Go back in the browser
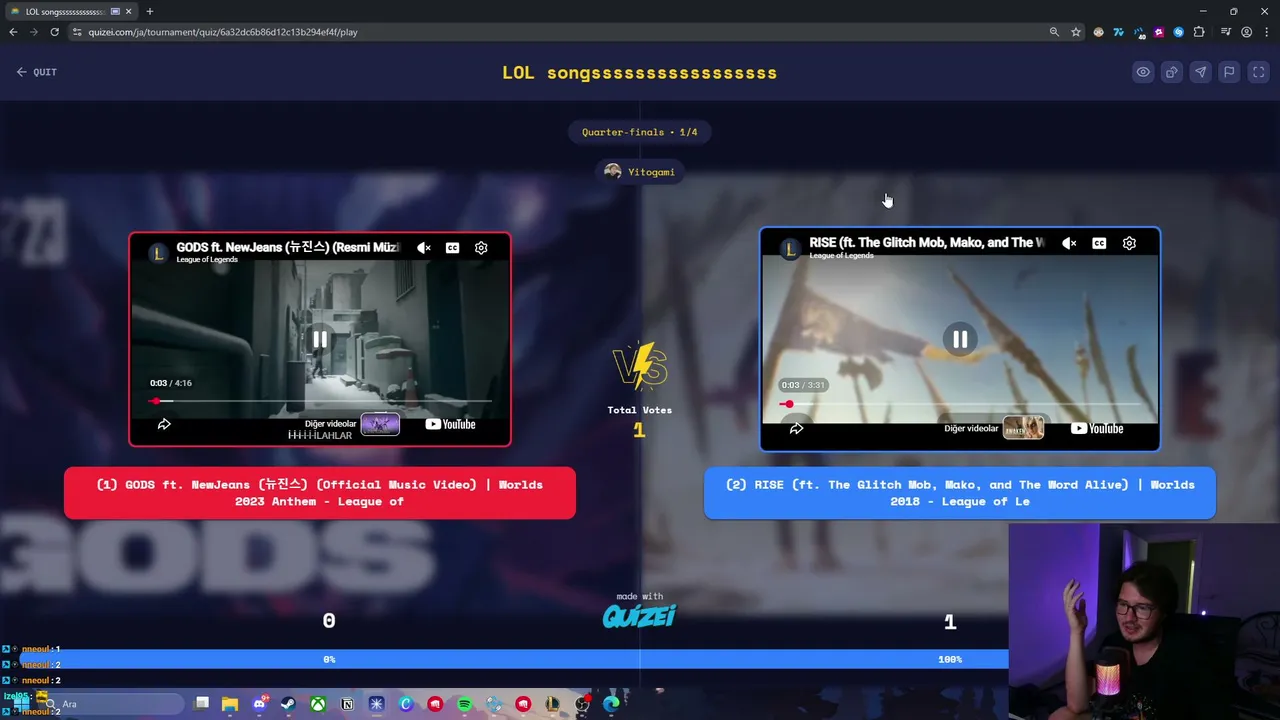Image resolution: width=1280 pixels, height=720 pixels. pyautogui.click(x=13, y=32)
